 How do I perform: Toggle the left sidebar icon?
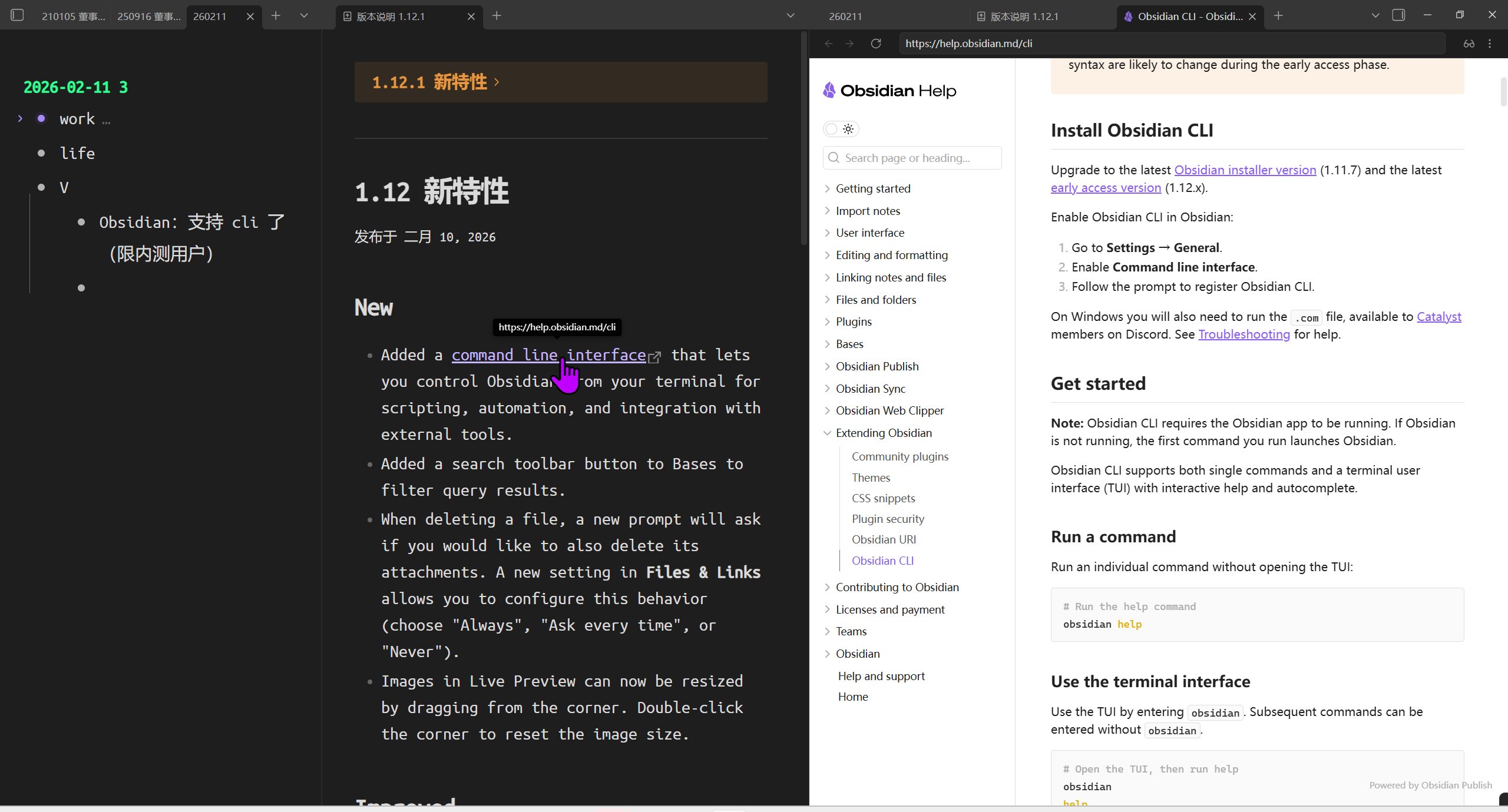[17, 15]
